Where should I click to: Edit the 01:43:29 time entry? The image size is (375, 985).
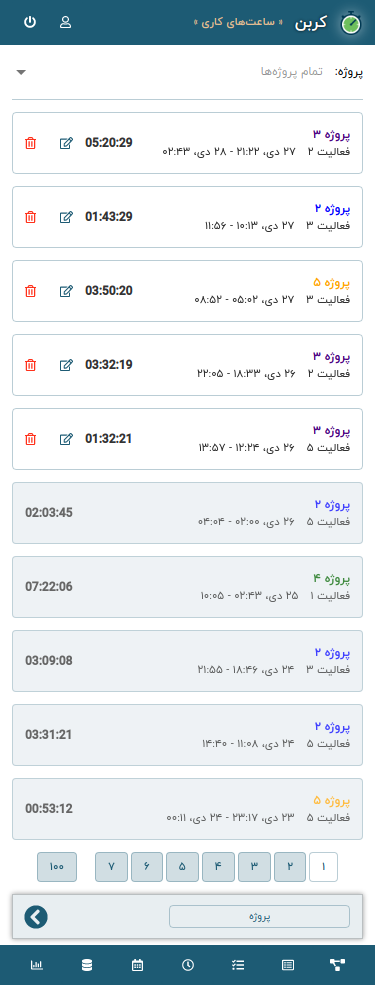66,217
